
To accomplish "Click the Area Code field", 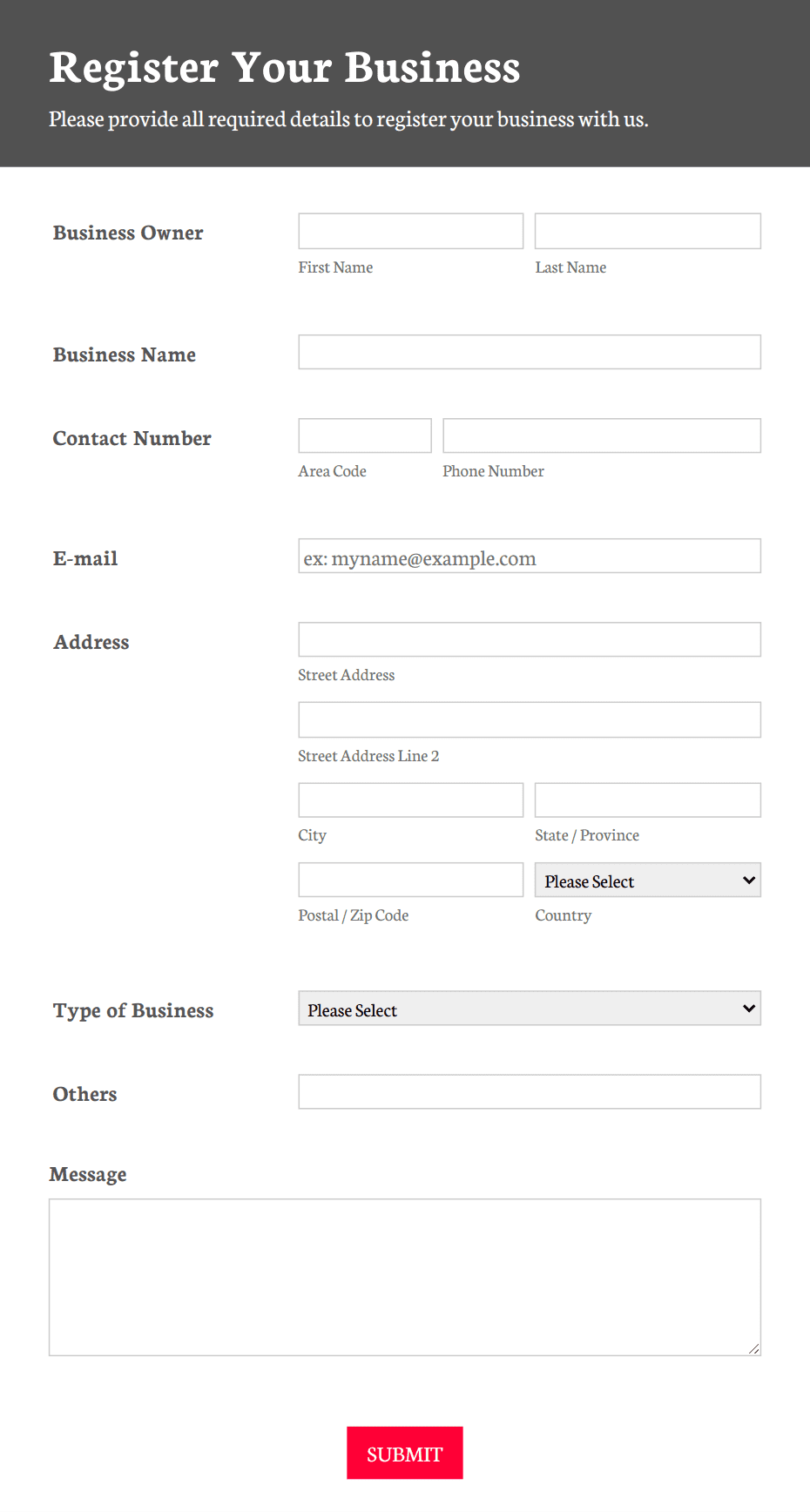I will (364, 435).
